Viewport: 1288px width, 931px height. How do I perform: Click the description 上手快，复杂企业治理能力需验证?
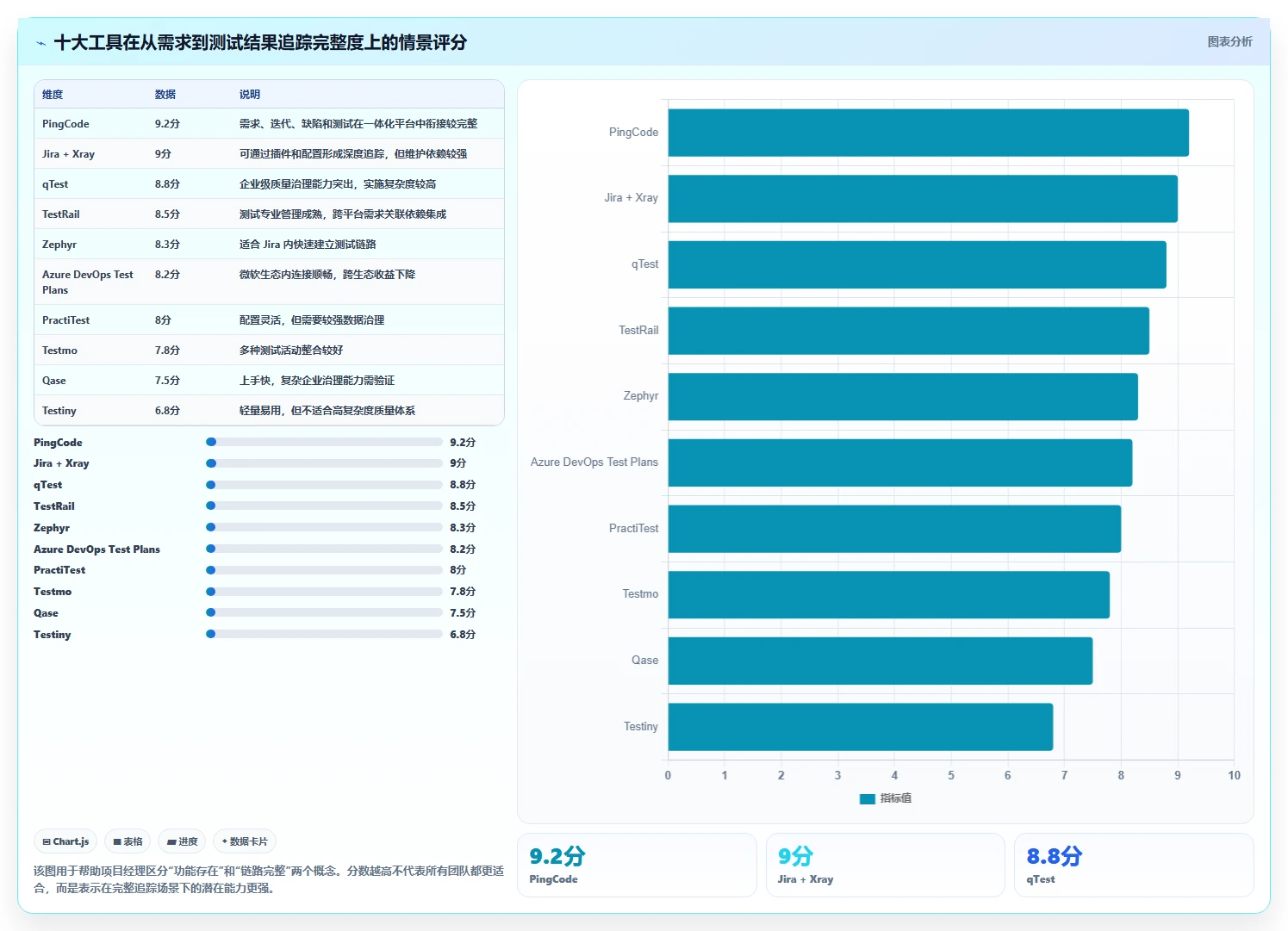click(317, 381)
